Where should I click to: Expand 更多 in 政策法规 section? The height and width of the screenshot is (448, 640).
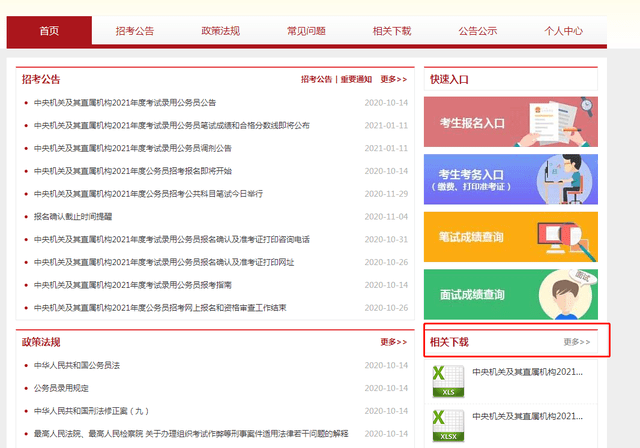point(393,342)
